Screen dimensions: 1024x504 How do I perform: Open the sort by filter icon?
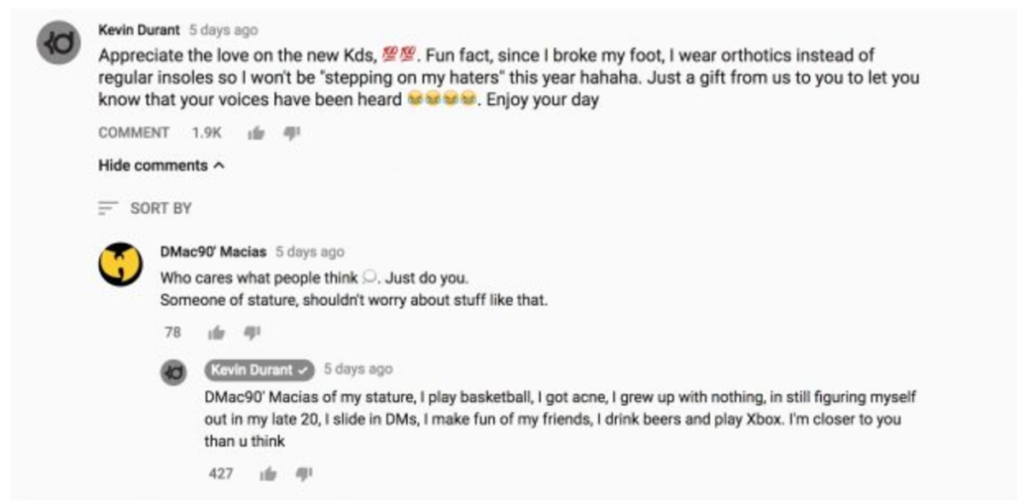(106, 208)
